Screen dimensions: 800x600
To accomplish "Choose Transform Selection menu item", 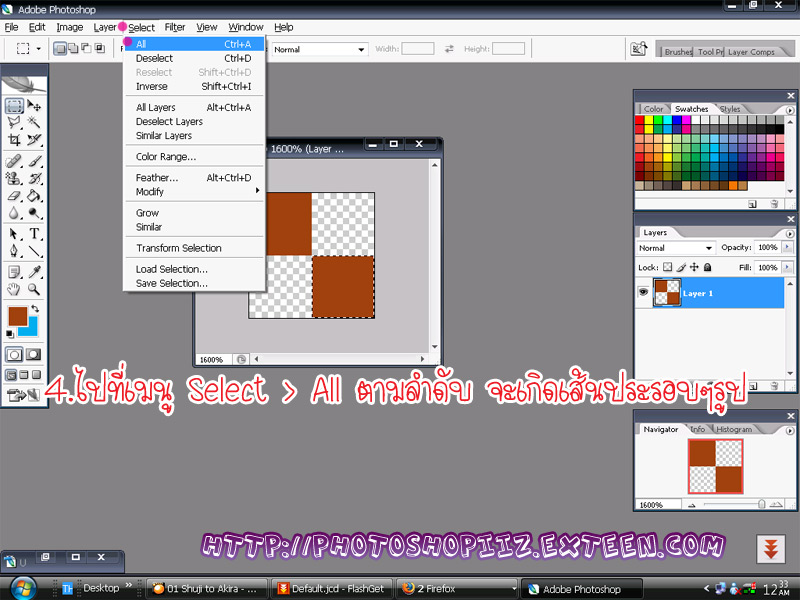I will tap(194, 248).
